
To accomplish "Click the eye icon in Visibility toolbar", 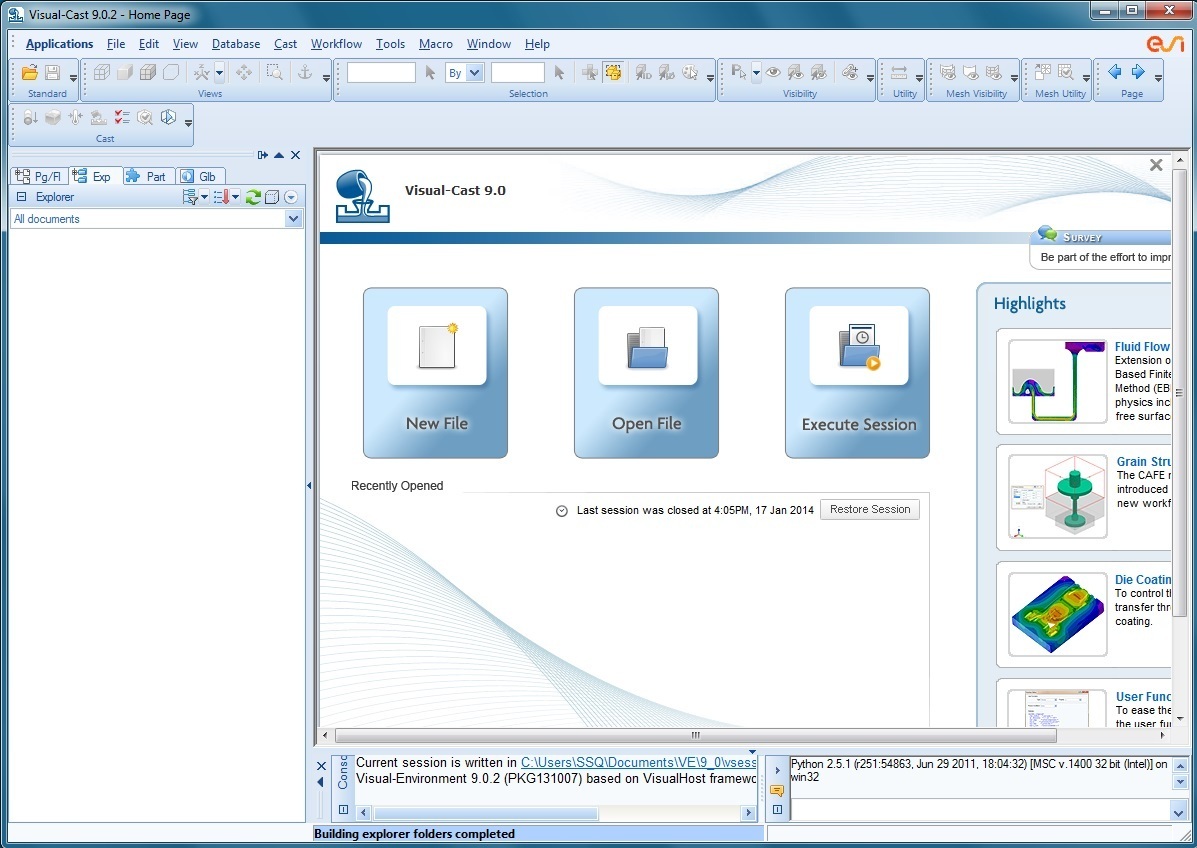I will tap(773, 73).
